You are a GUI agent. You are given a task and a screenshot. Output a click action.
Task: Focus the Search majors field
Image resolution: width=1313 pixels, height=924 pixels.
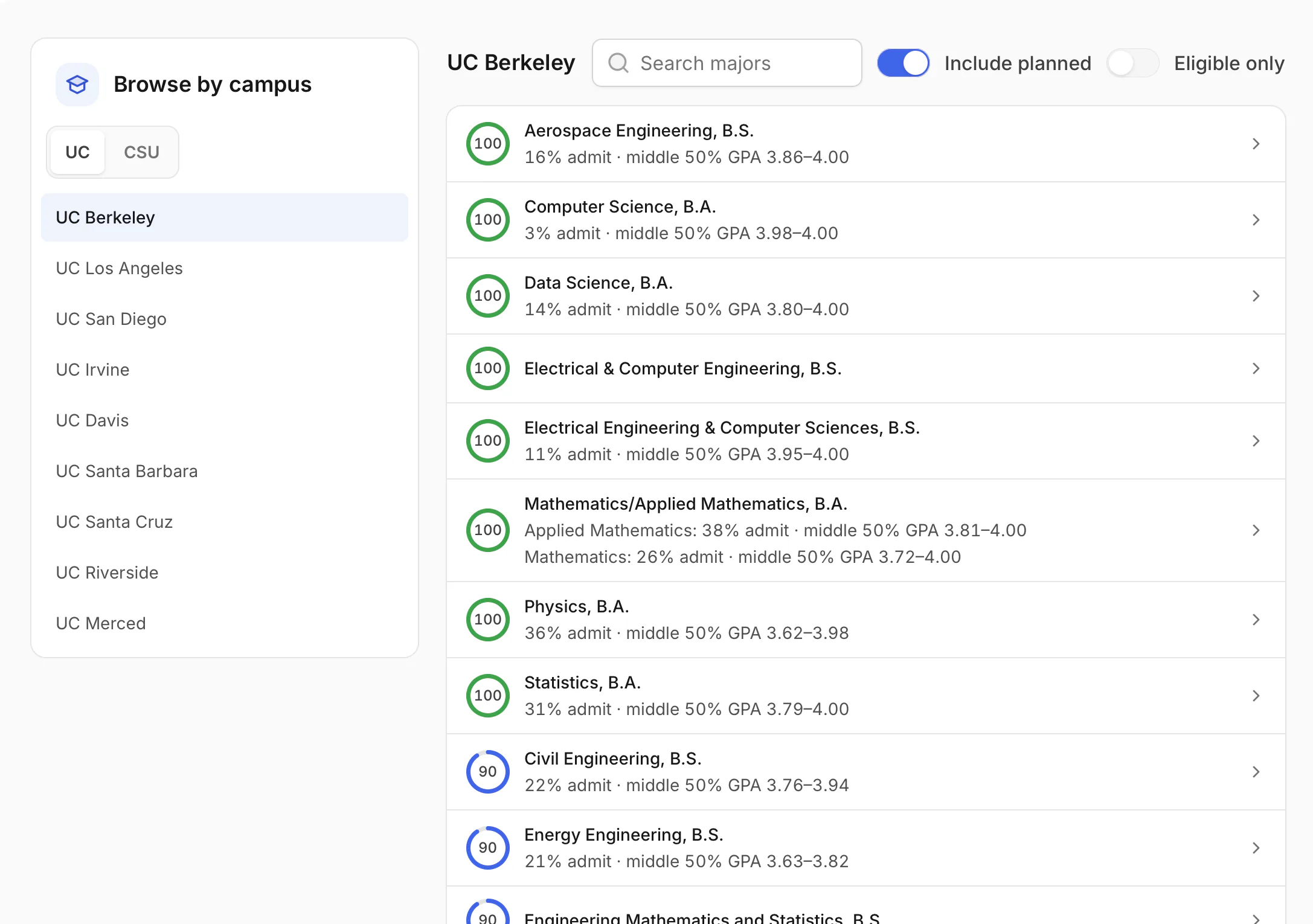coord(727,63)
